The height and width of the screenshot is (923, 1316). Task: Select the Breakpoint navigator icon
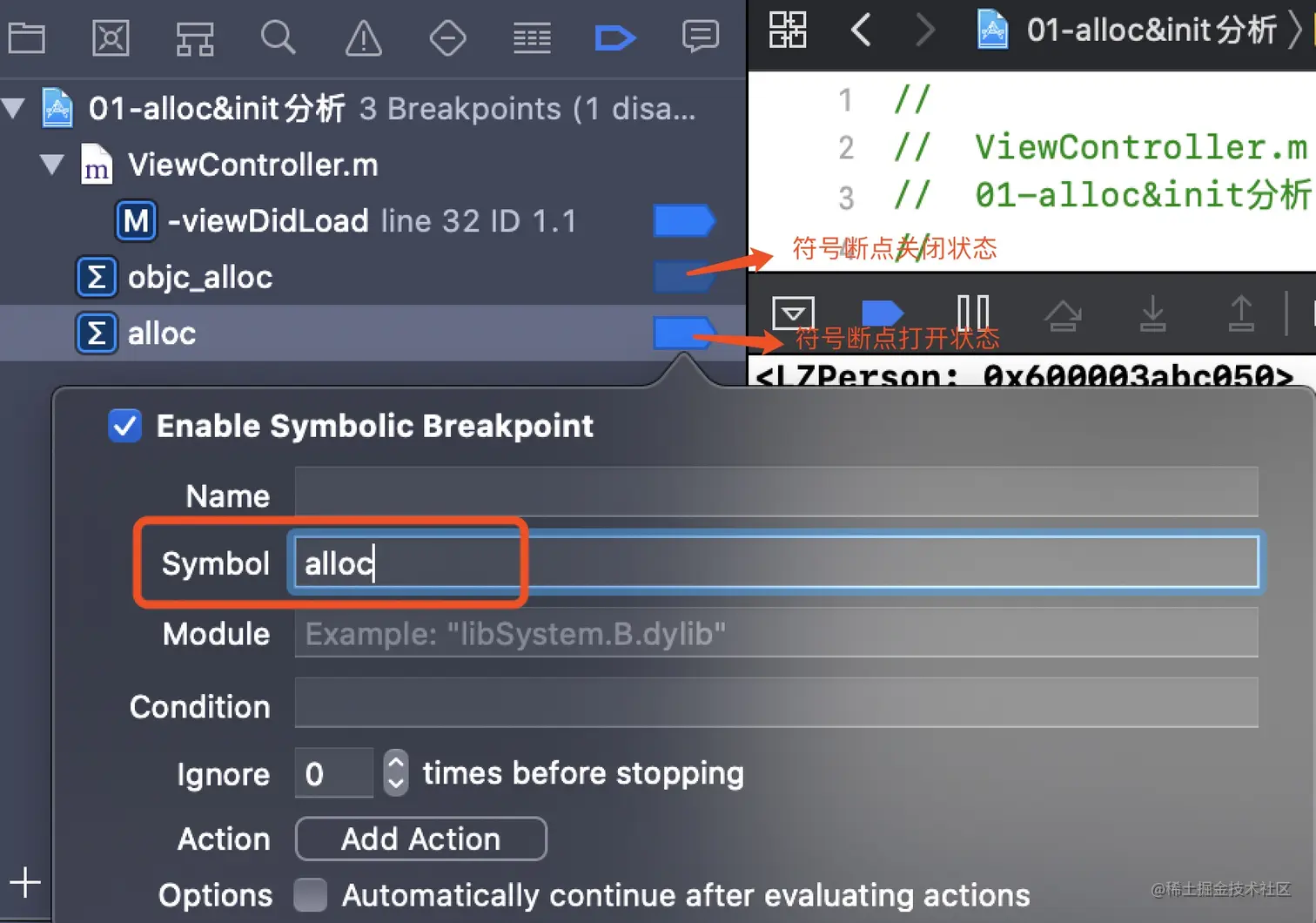click(615, 38)
